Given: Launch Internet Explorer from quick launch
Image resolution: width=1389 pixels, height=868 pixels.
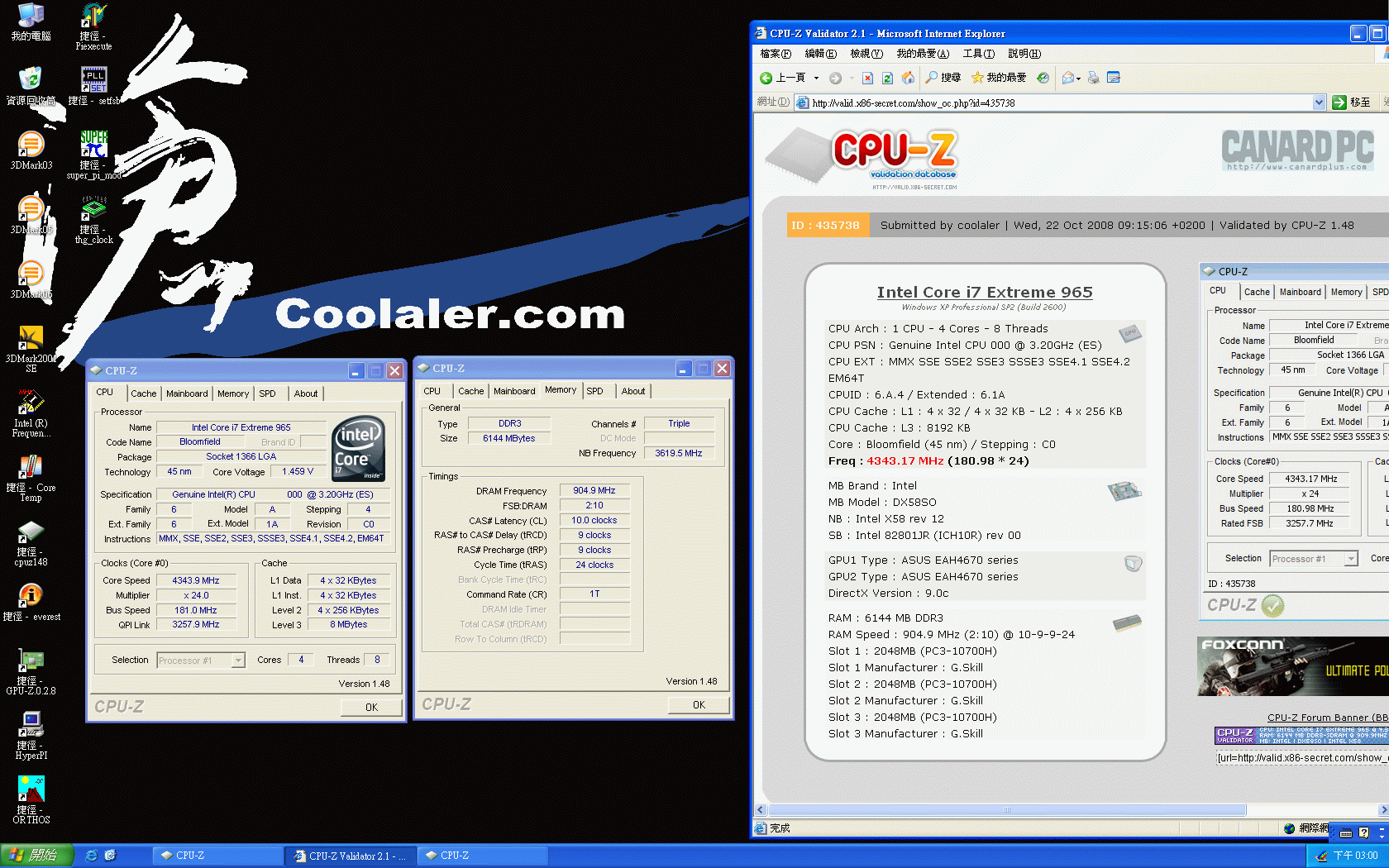Looking at the screenshot, I should coord(91,856).
